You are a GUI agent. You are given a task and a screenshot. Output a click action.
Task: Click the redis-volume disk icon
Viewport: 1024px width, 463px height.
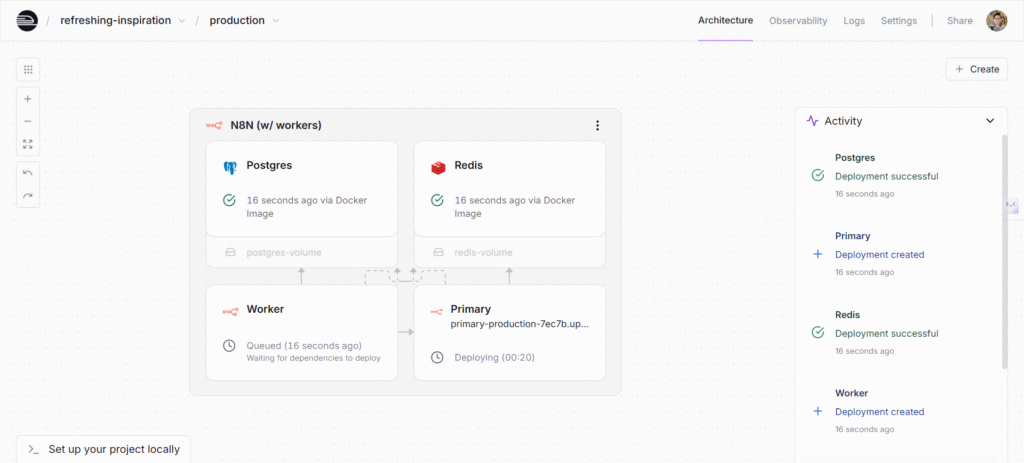(x=438, y=252)
